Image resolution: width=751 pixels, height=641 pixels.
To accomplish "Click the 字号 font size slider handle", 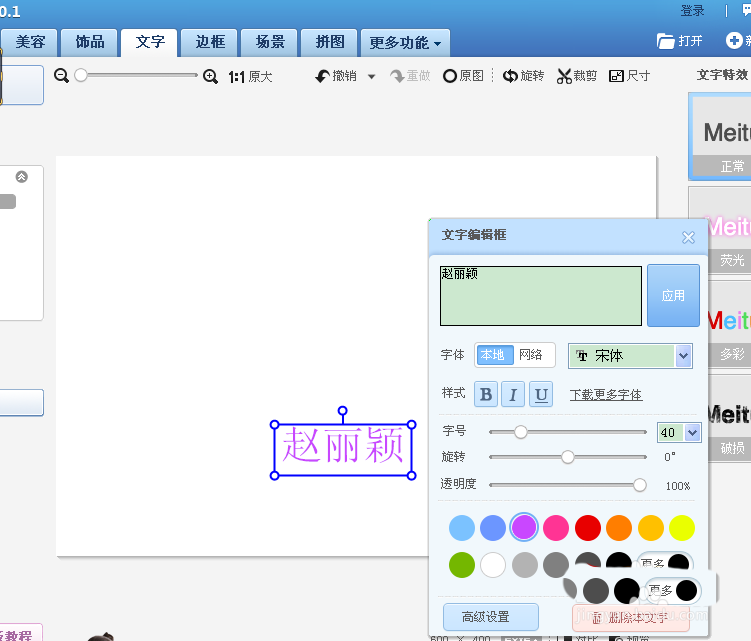I will [521, 432].
